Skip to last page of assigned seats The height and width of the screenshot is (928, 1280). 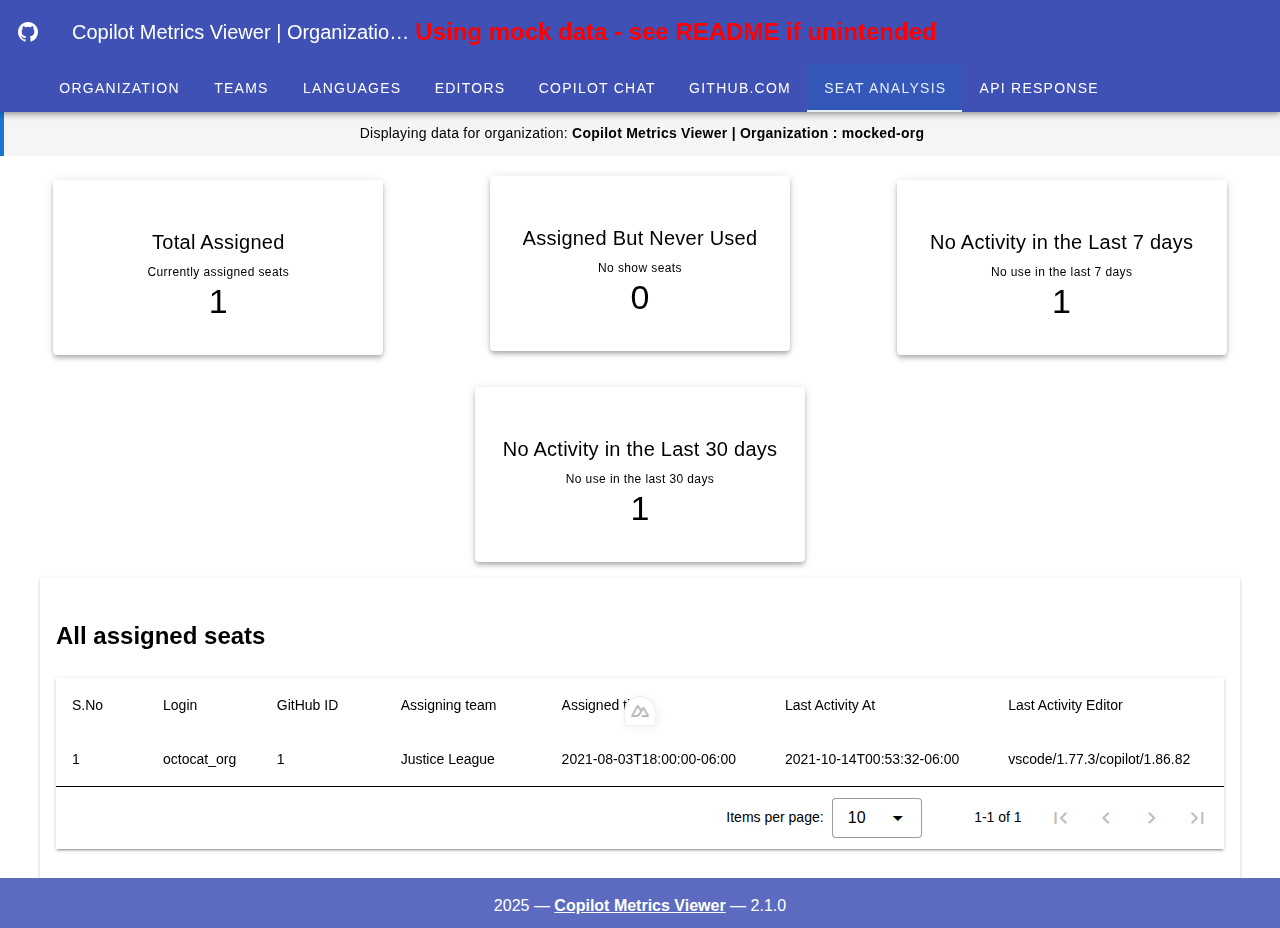pos(1195,817)
